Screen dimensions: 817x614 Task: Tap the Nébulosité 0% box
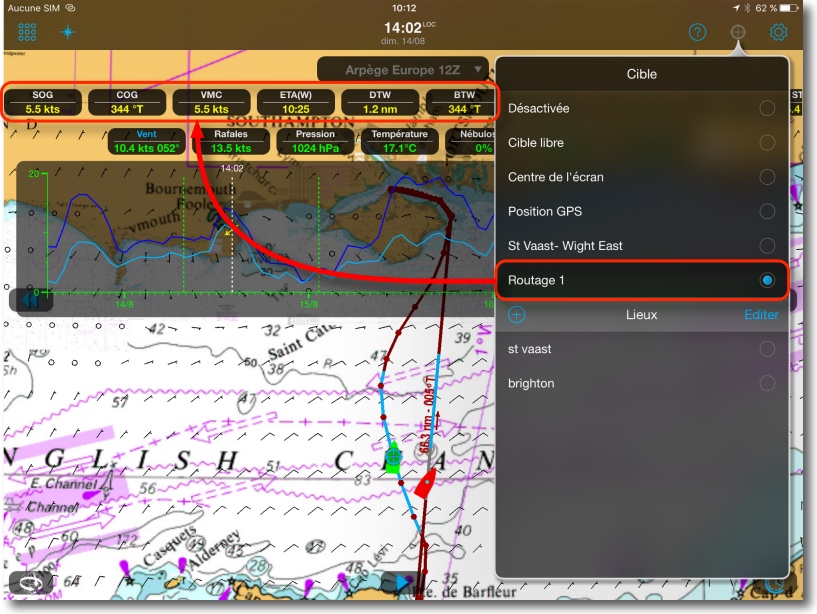click(471, 141)
